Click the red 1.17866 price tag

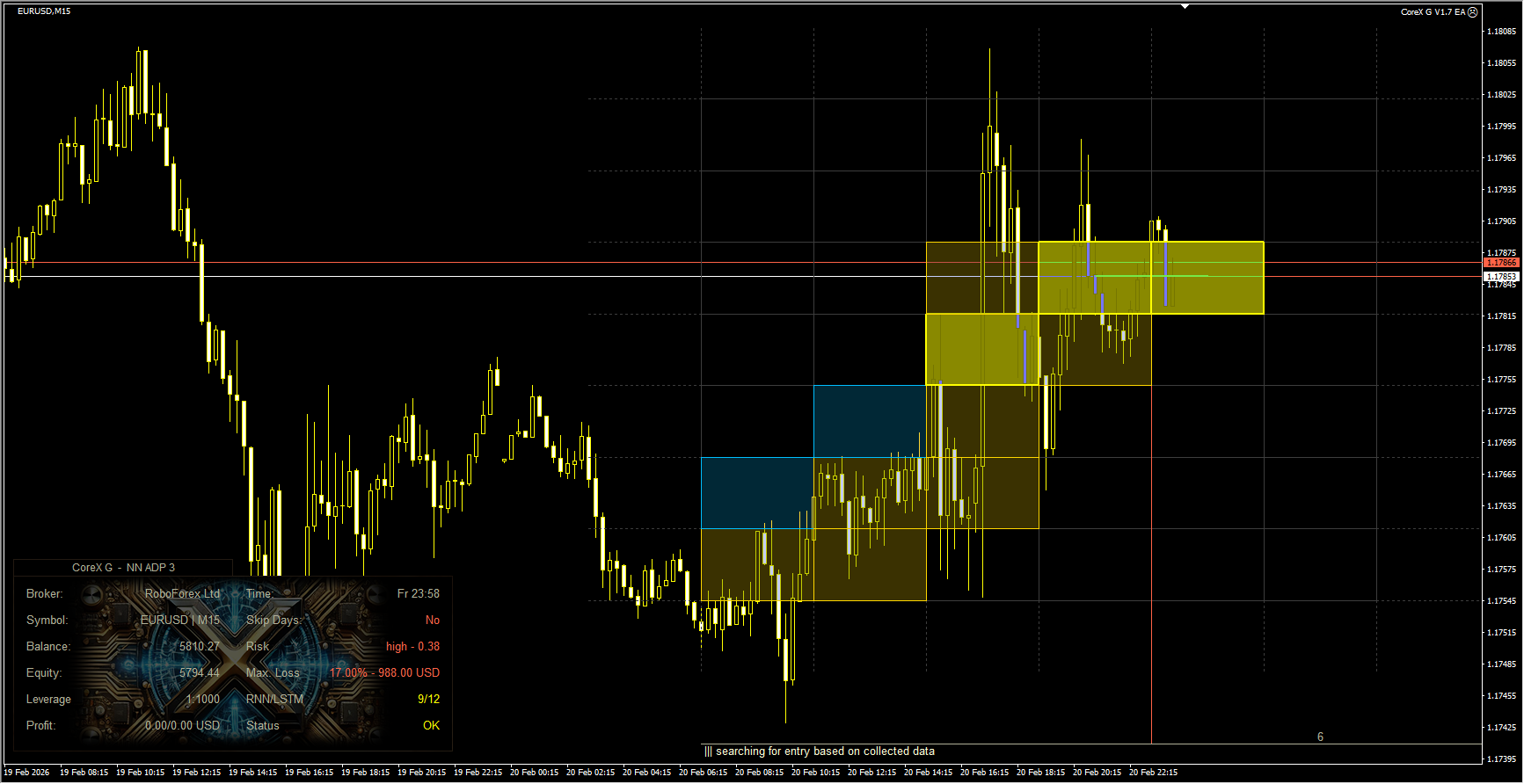click(x=1501, y=263)
